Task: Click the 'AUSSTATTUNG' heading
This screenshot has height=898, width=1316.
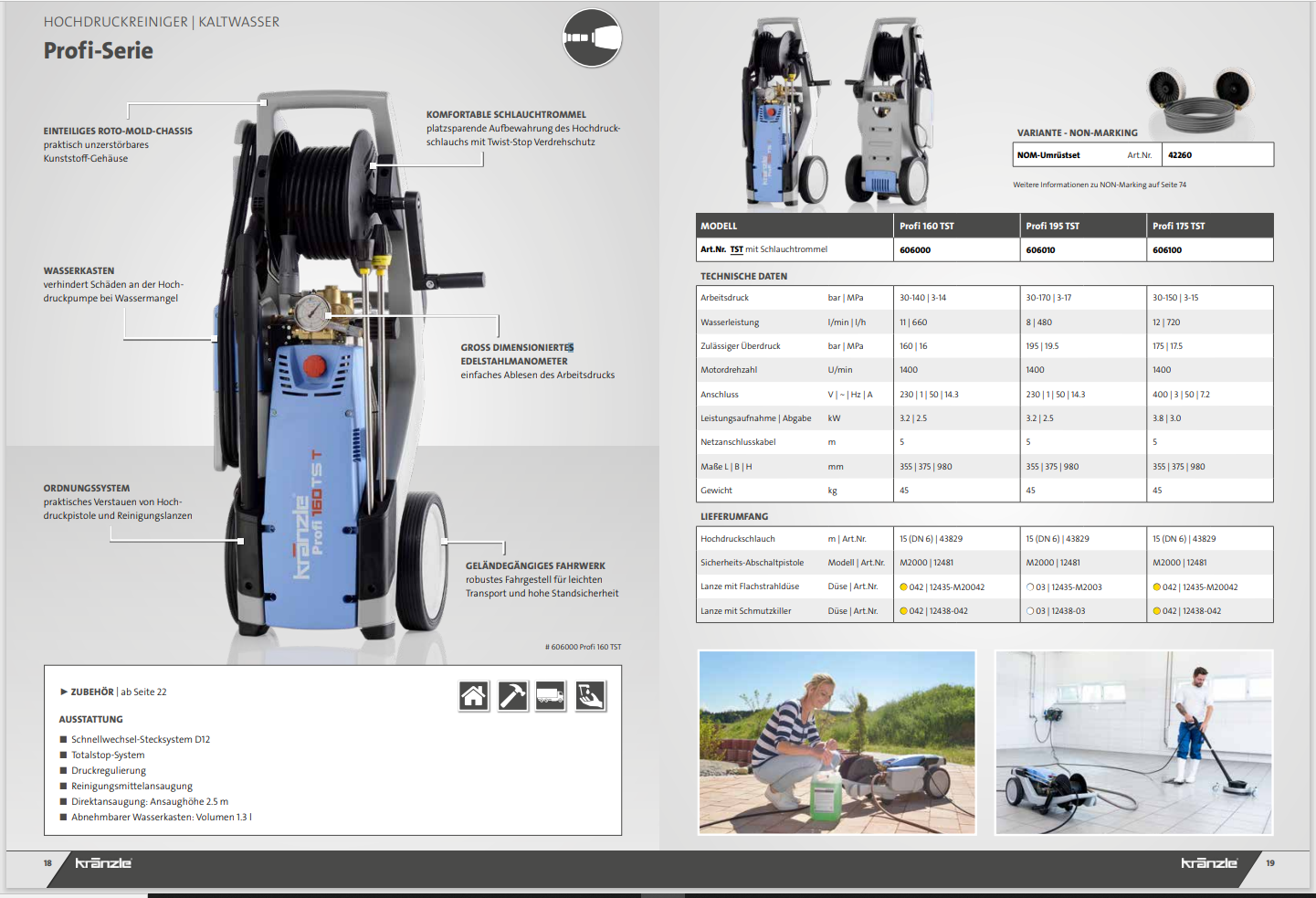Action: tap(91, 720)
